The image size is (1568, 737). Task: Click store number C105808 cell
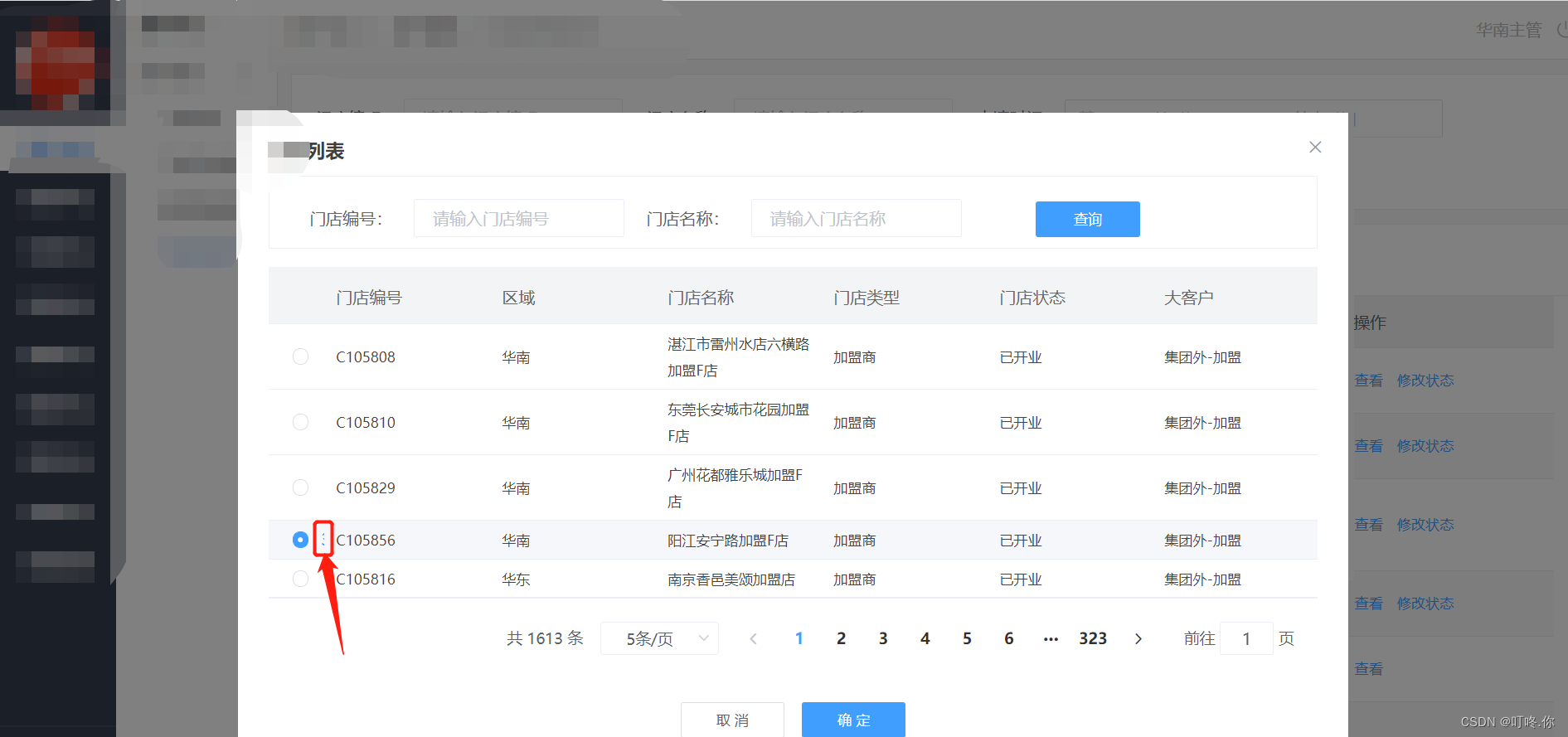(366, 357)
